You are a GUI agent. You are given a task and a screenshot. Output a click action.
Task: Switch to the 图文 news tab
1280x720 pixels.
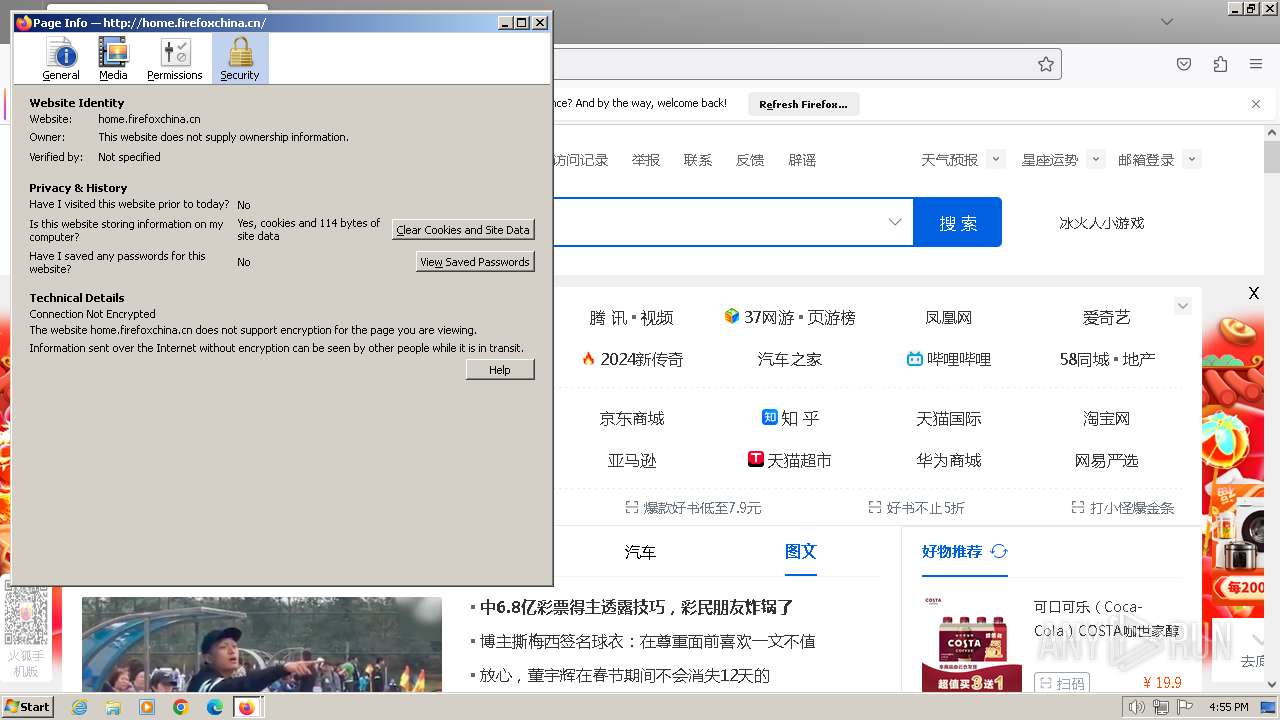(x=801, y=552)
